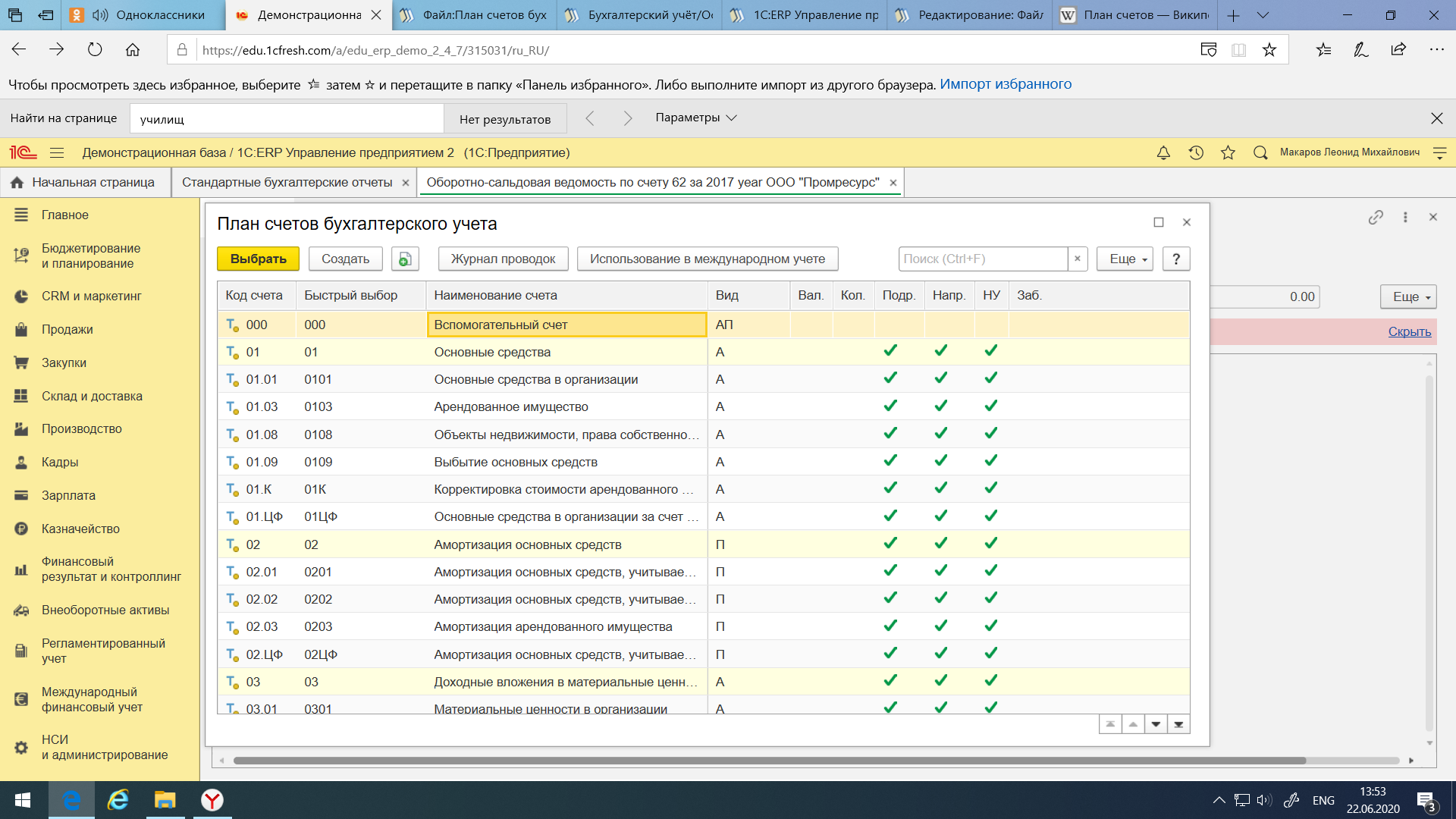Select row 01.09 Выбытие основных средств

703,462
